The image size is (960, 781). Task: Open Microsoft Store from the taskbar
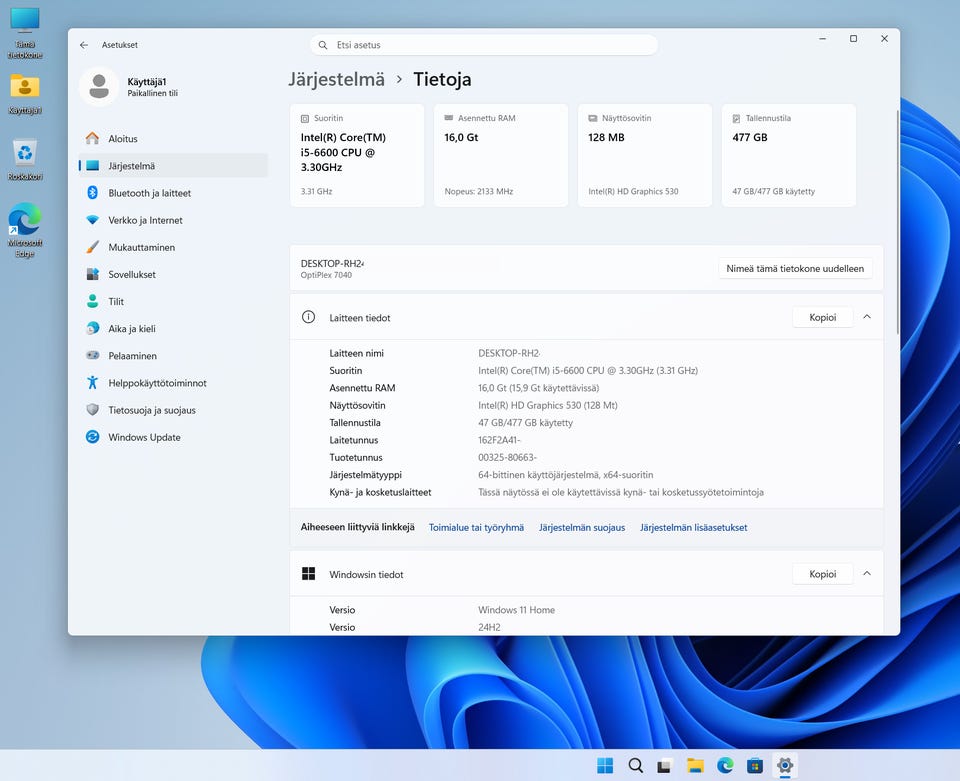click(755, 765)
